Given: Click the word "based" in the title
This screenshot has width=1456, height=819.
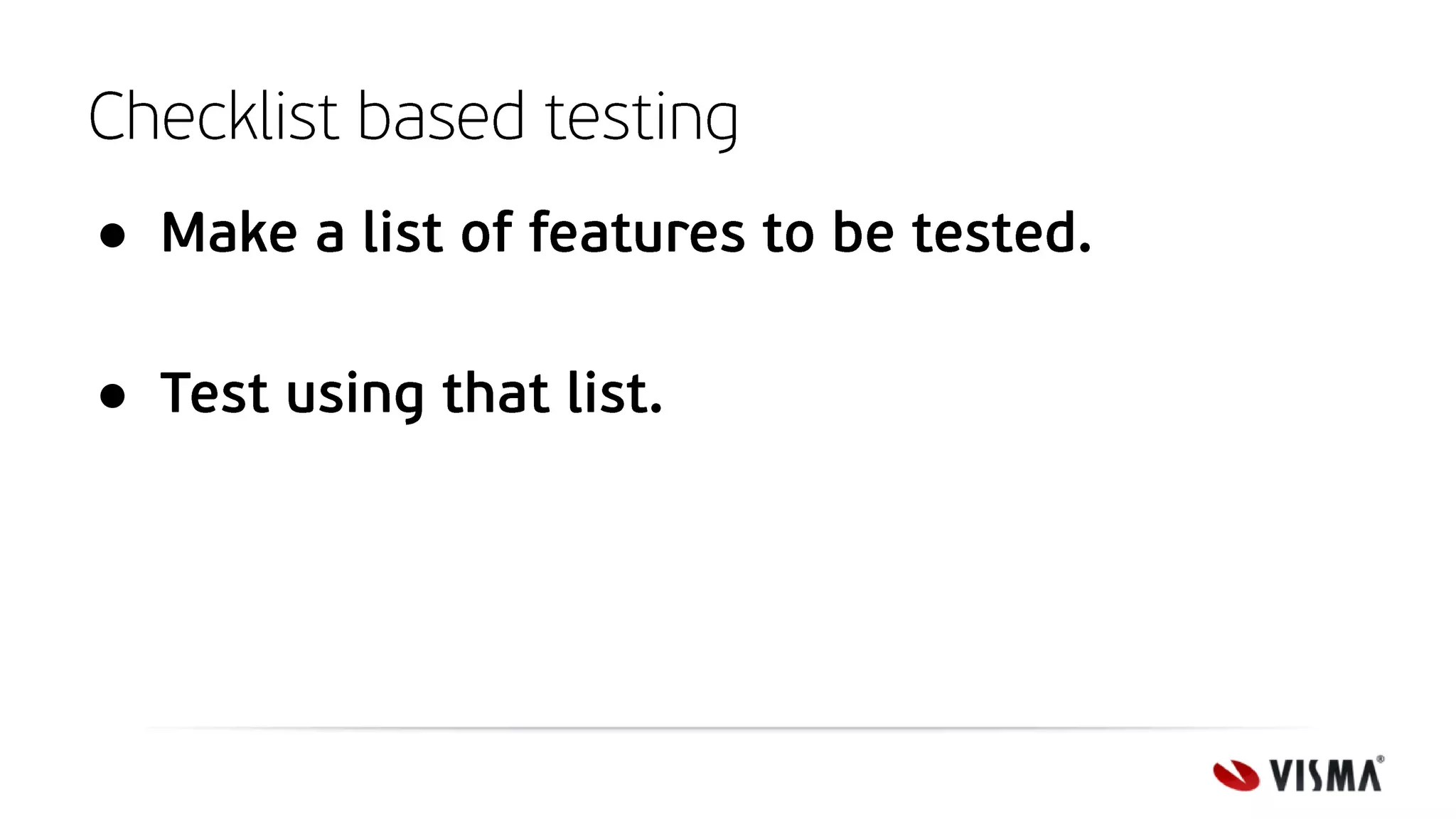Looking at the screenshot, I should pos(440,117).
